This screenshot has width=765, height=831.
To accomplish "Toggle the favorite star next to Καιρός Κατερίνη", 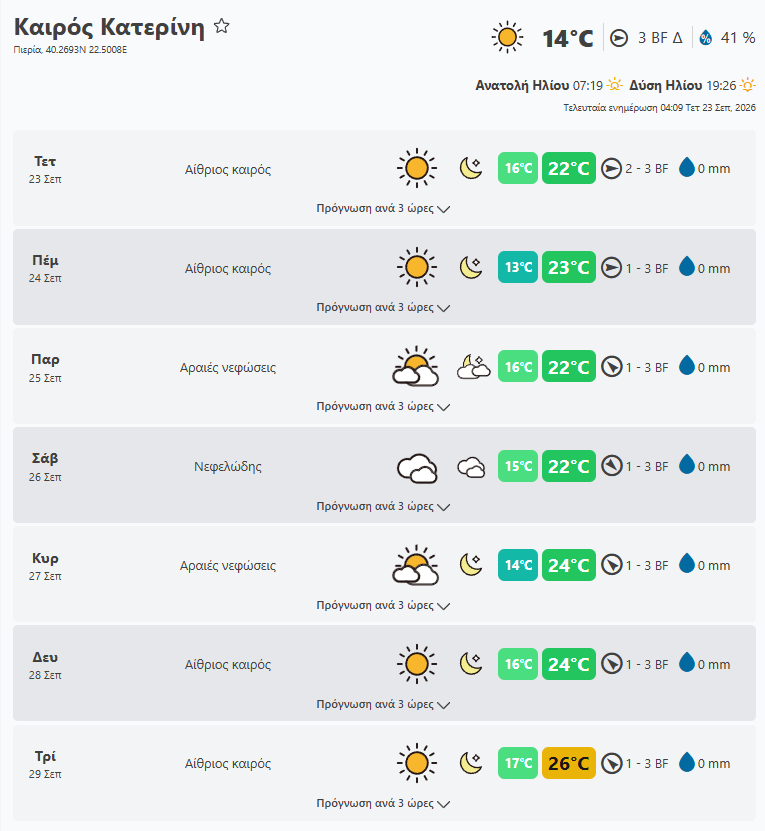I will [222, 25].
